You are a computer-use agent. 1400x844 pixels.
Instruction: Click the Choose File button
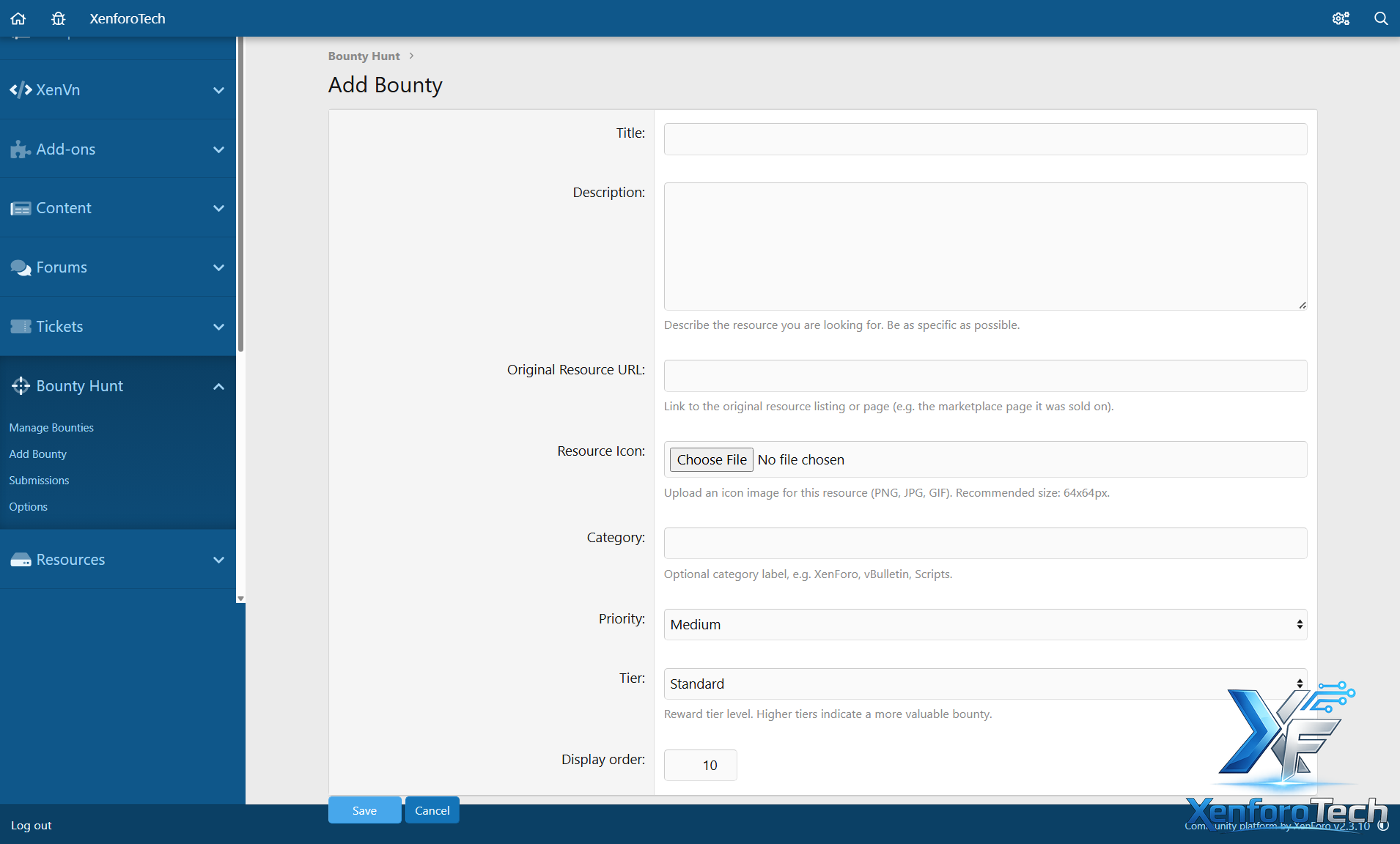pos(711,459)
